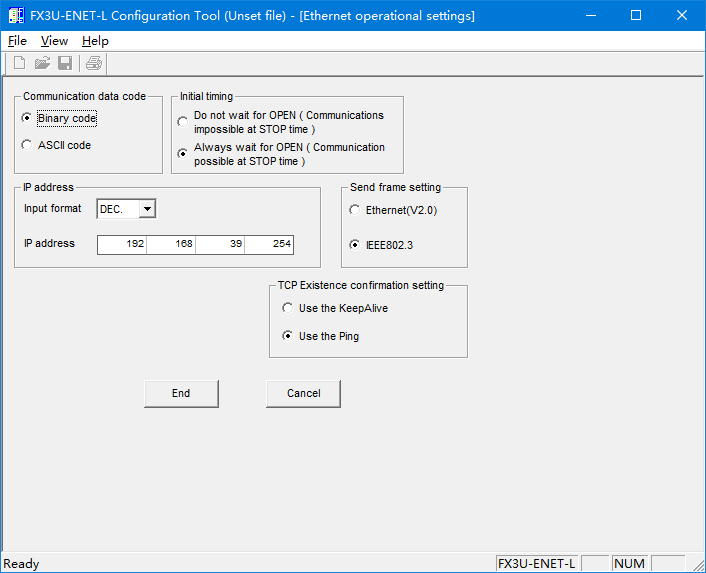Click the New file toolbar icon
Image resolution: width=706 pixels, height=573 pixels.
pyautogui.click(x=18, y=64)
